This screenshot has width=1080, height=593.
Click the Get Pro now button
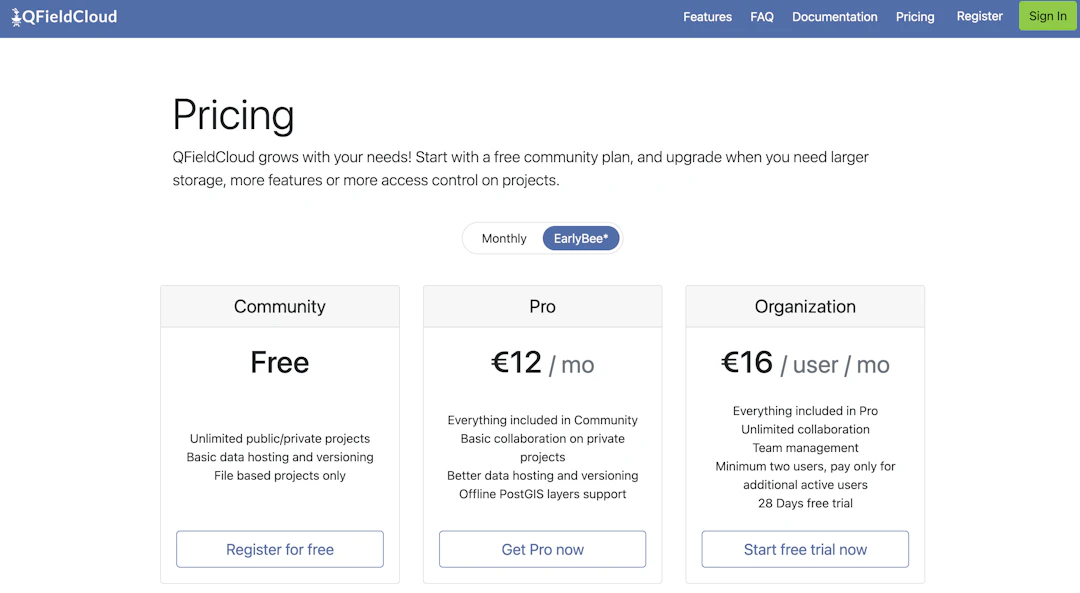pos(543,549)
